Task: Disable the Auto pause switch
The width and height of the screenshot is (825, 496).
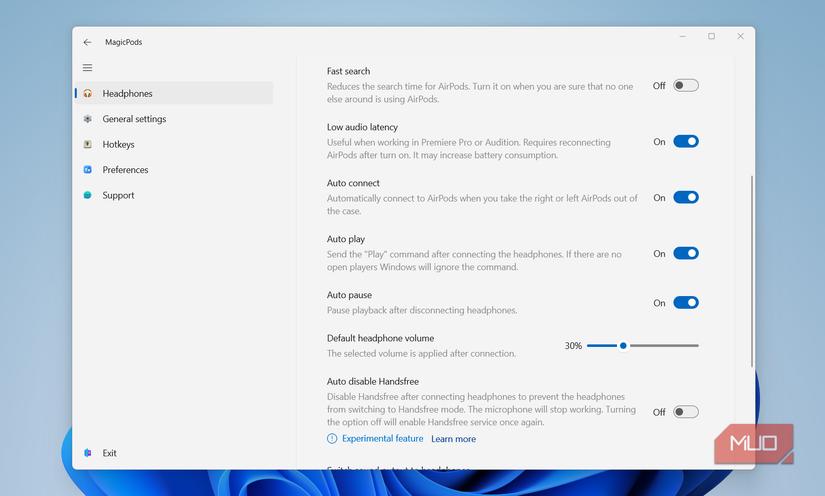Action: (x=686, y=302)
